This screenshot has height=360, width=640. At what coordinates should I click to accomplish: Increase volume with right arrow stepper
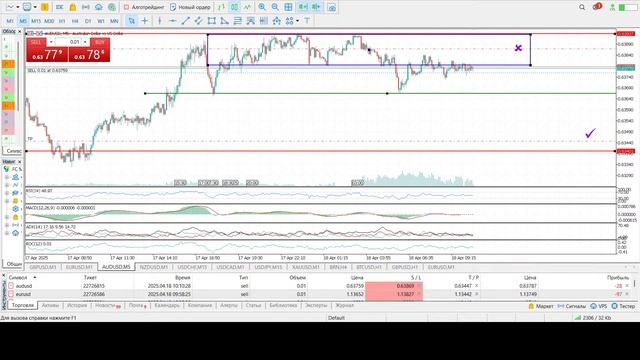(x=85, y=42)
